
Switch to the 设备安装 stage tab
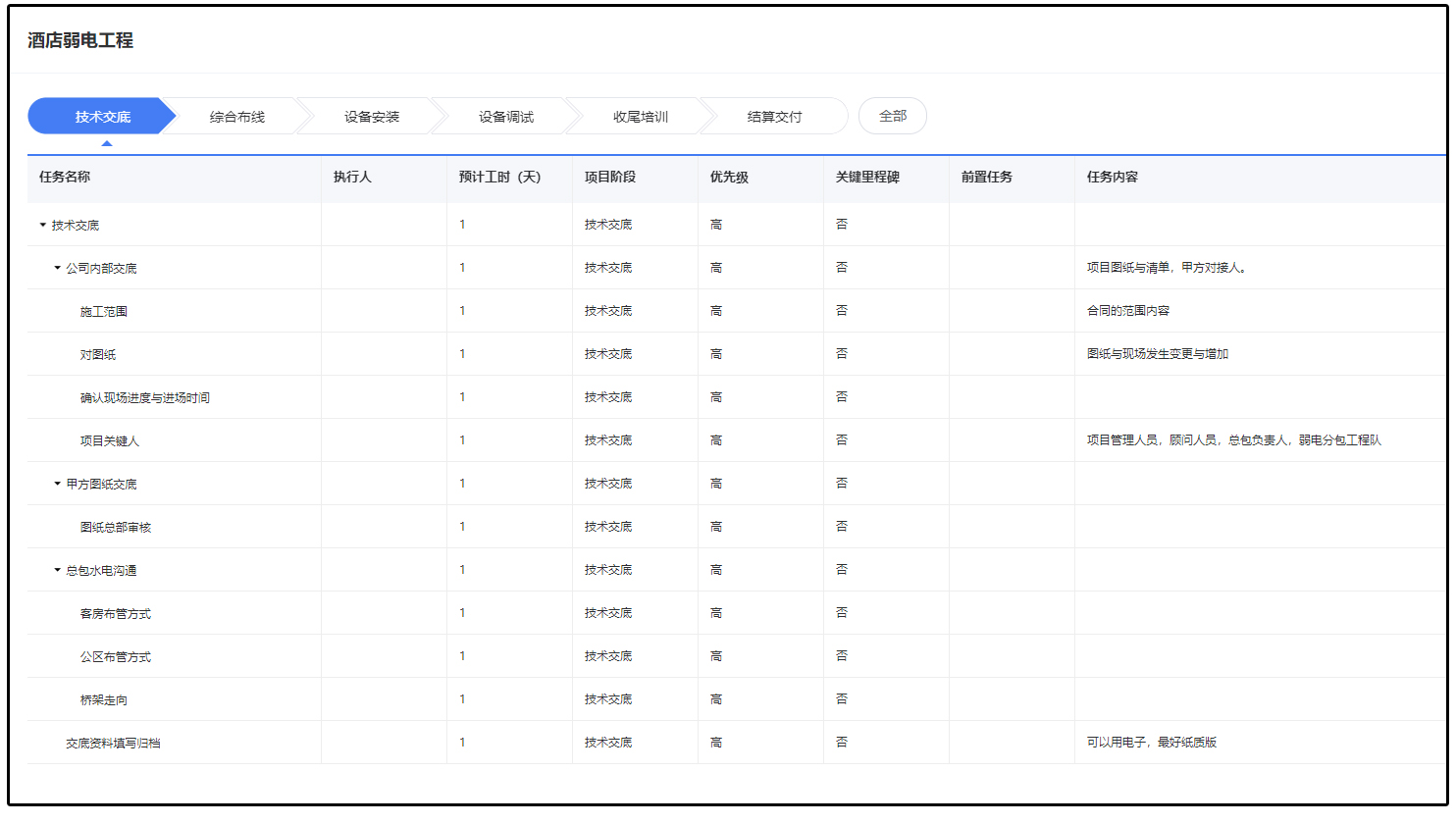371,117
